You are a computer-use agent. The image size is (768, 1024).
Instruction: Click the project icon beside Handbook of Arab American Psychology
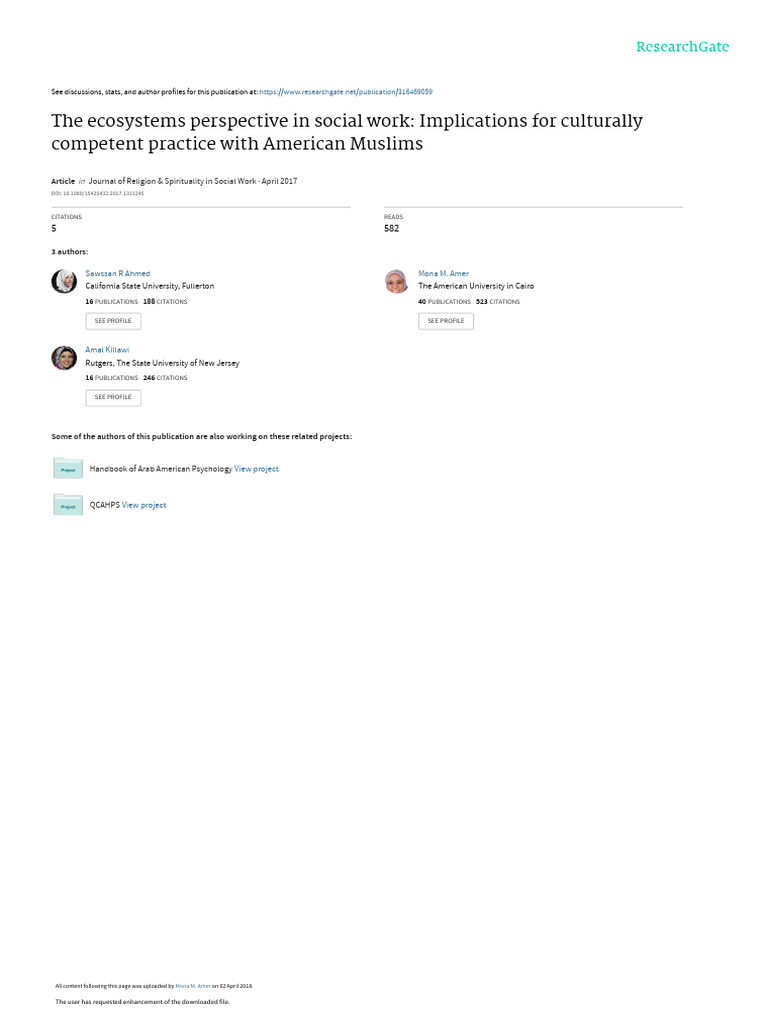tap(68, 468)
